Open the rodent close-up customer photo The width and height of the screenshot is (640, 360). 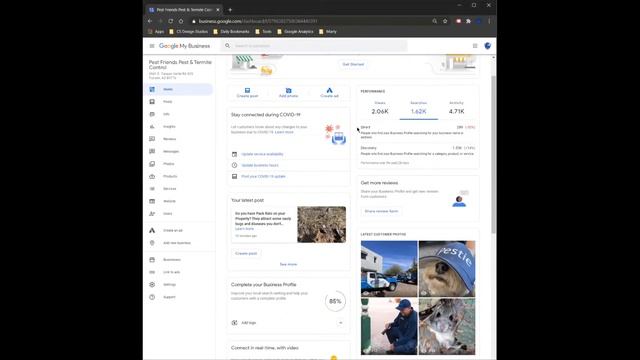(447, 326)
